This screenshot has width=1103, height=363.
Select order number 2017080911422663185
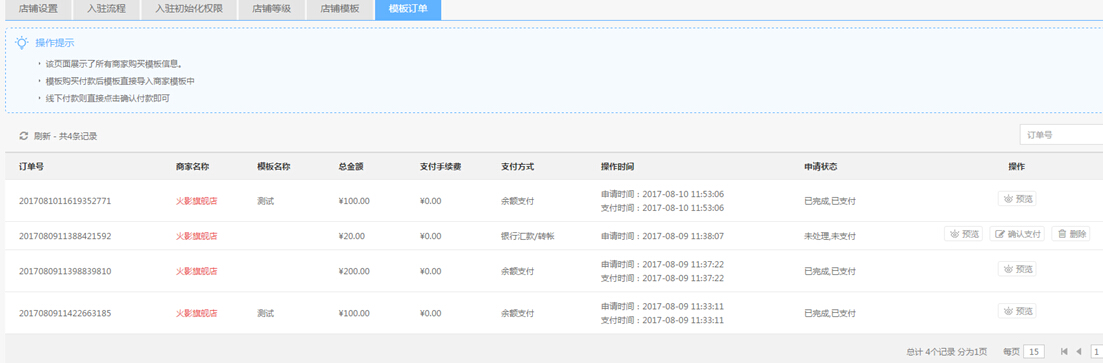(x=65, y=313)
